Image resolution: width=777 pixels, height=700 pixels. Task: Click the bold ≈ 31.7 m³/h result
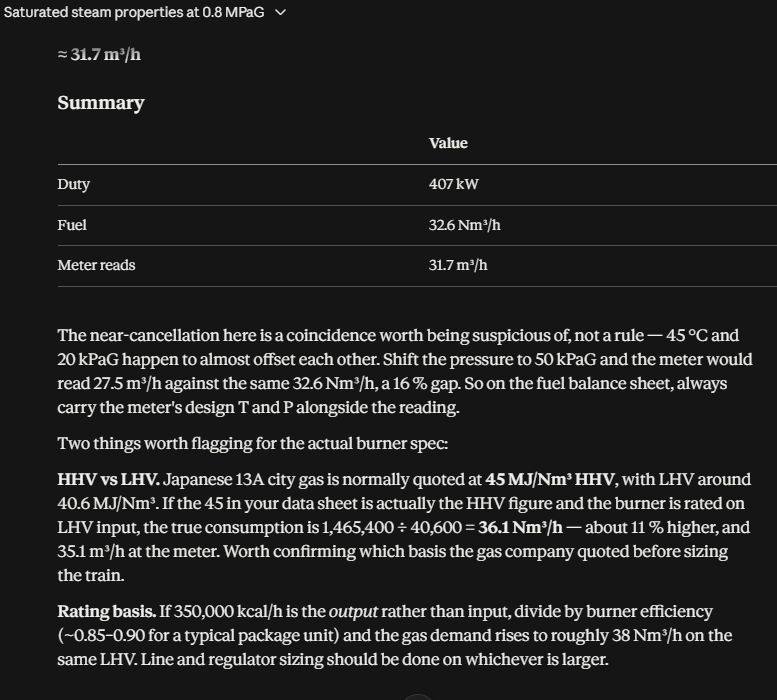99,54
